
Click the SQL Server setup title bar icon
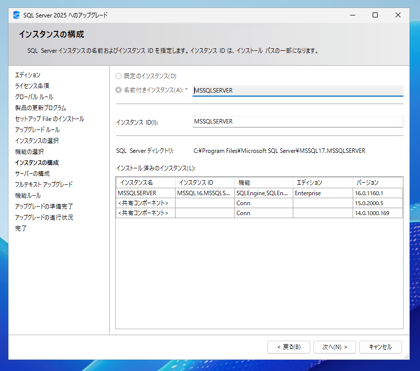[x=16, y=15]
